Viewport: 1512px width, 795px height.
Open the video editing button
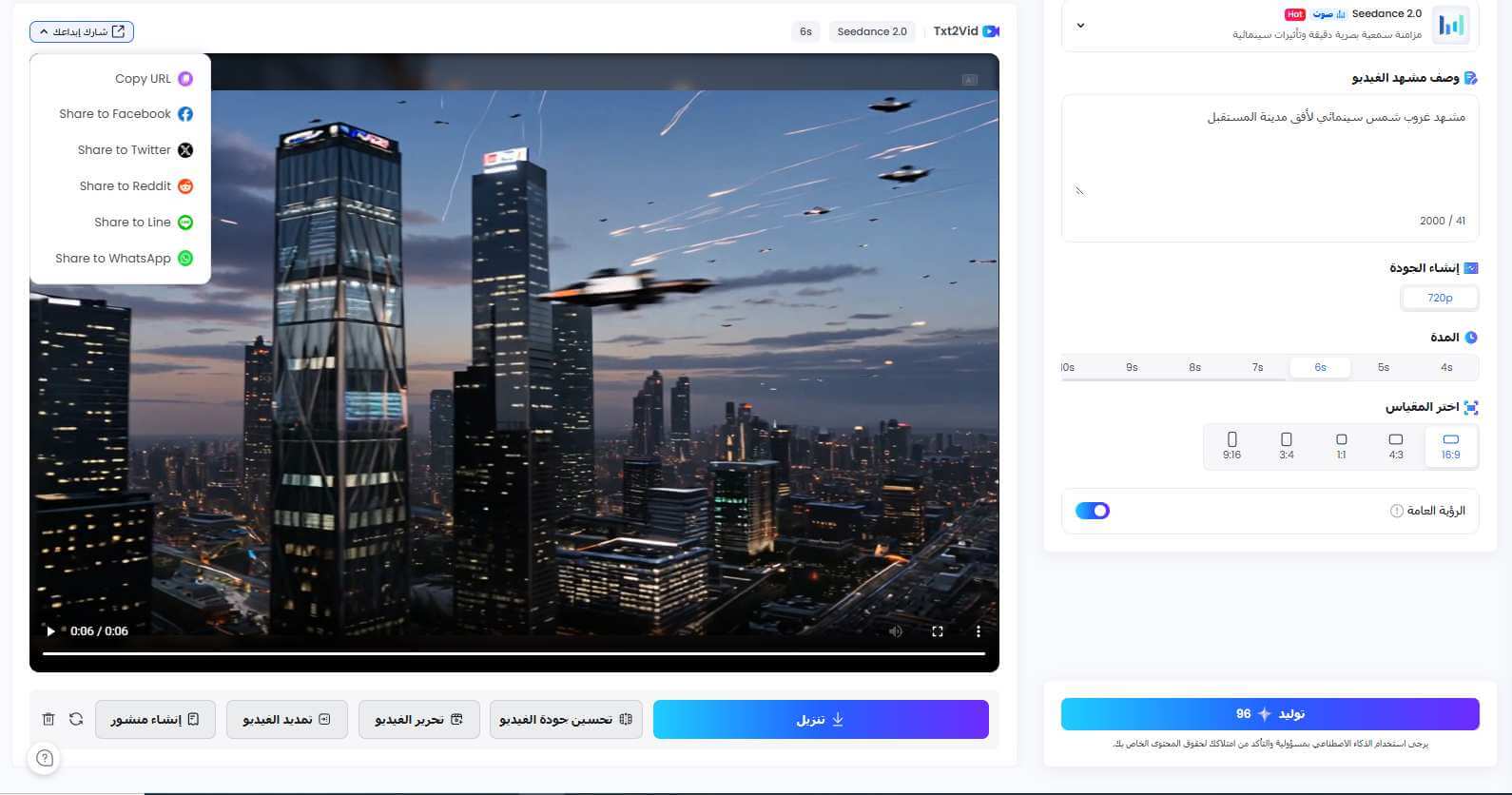[418, 720]
